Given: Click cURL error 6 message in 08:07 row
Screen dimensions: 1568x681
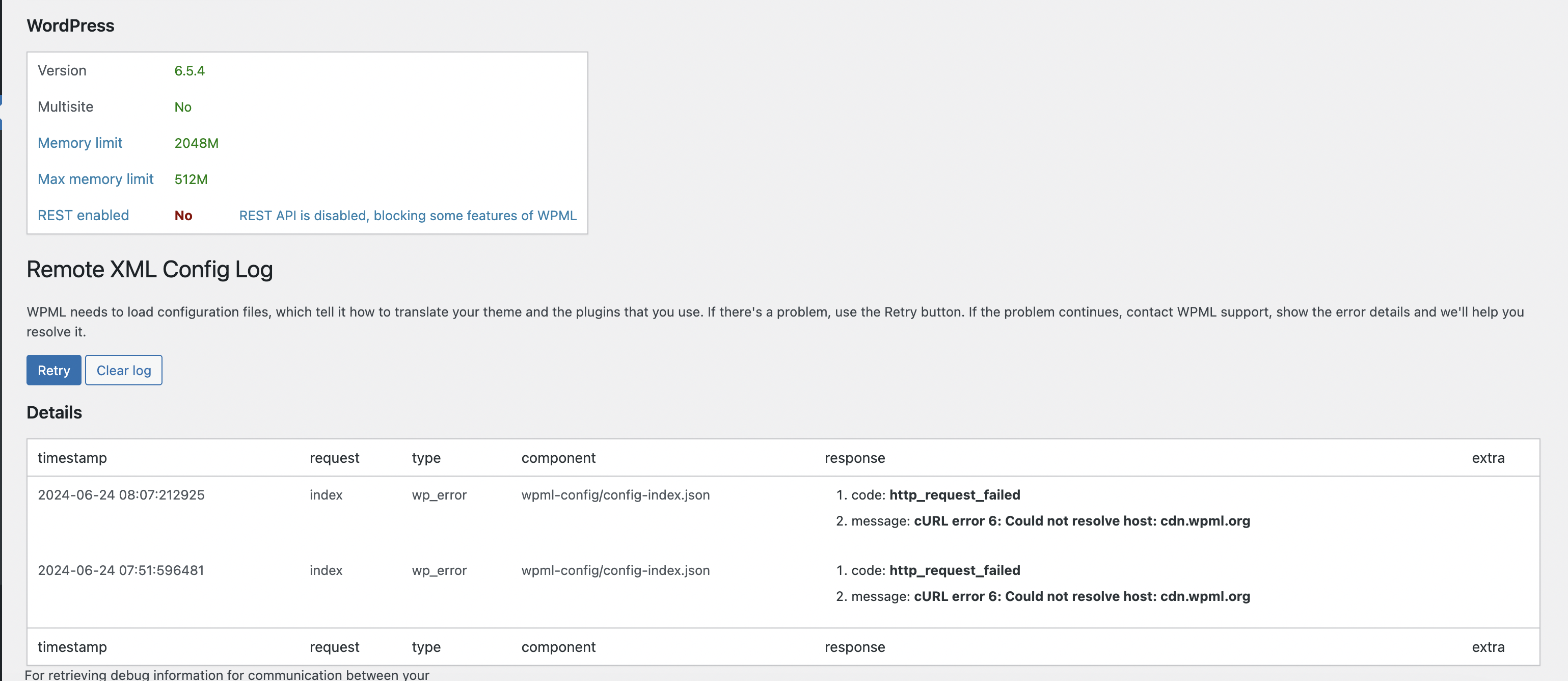Looking at the screenshot, I should (1082, 521).
